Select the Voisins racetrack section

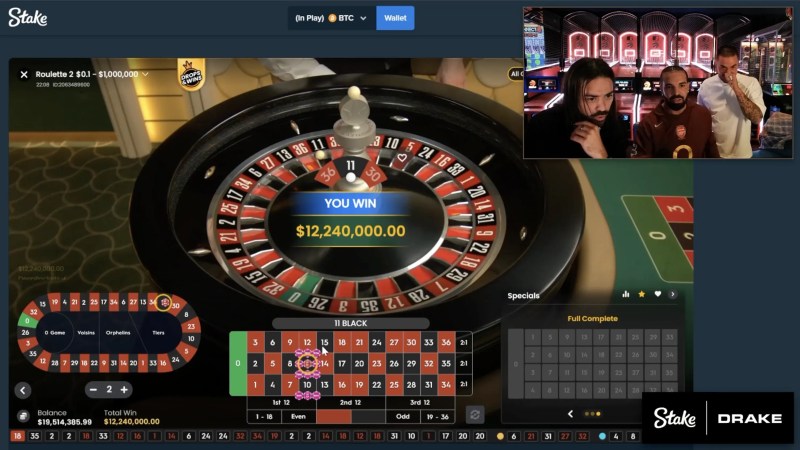point(86,333)
